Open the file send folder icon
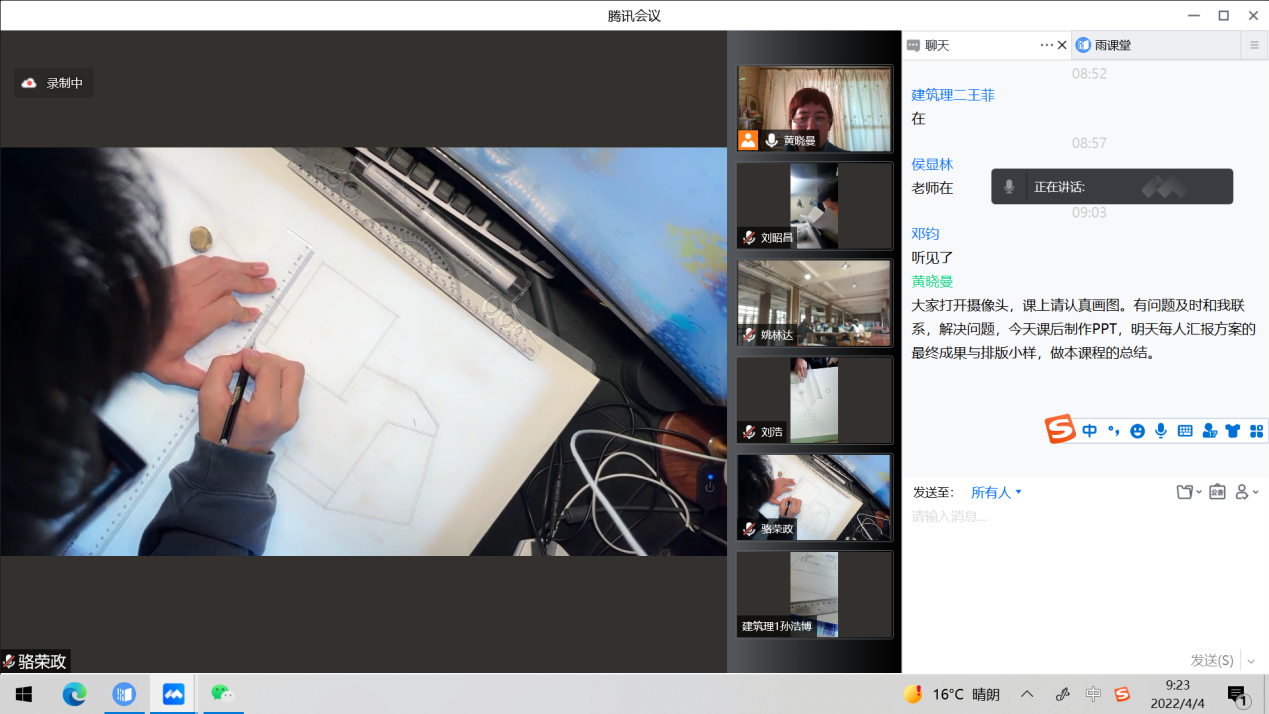The width and height of the screenshot is (1269, 714). (1187, 492)
